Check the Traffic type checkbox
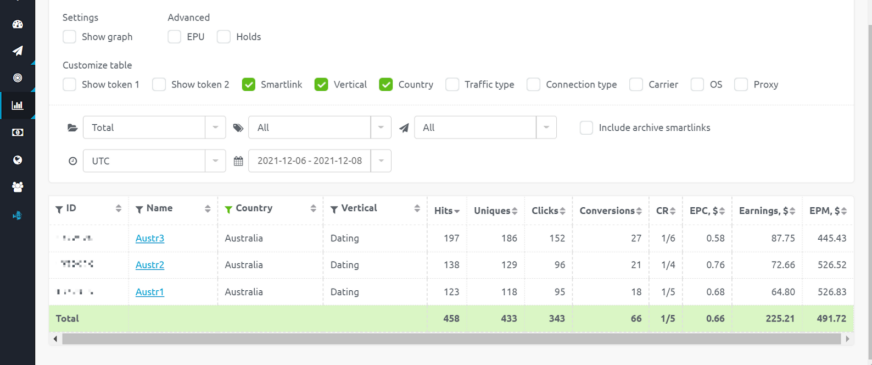Viewport: 872px width, 365px height. (452, 85)
